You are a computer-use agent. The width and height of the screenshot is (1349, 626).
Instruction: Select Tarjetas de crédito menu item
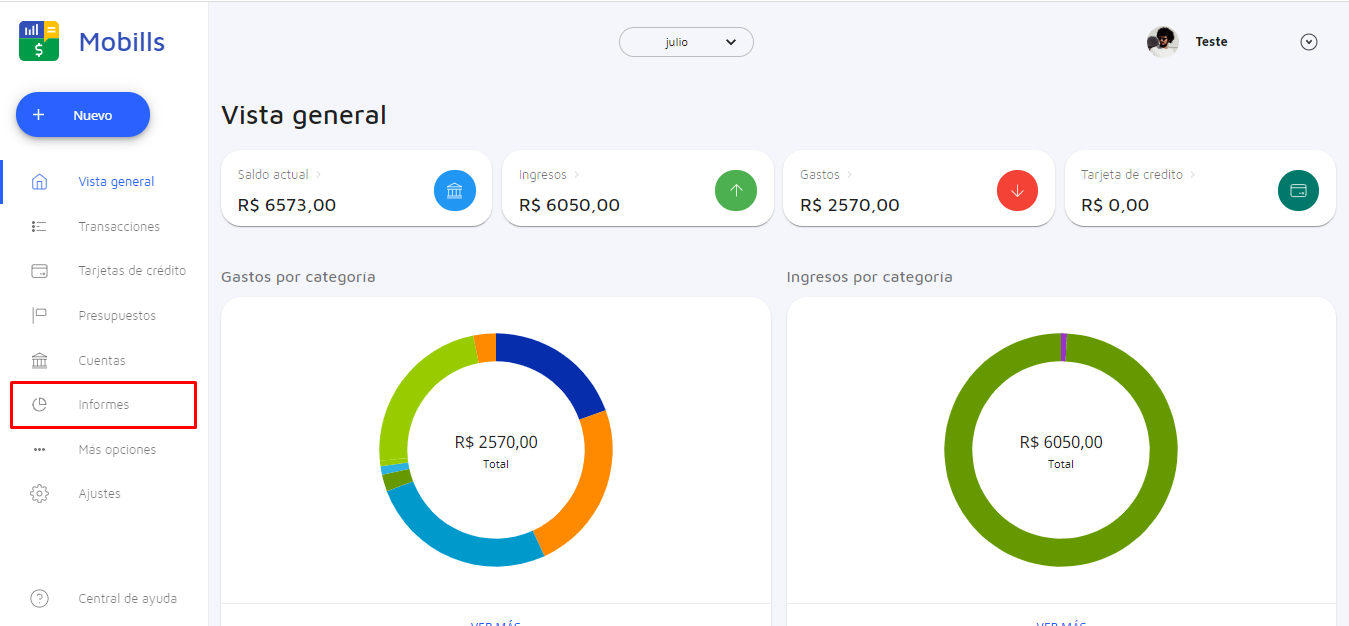[x=132, y=271]
